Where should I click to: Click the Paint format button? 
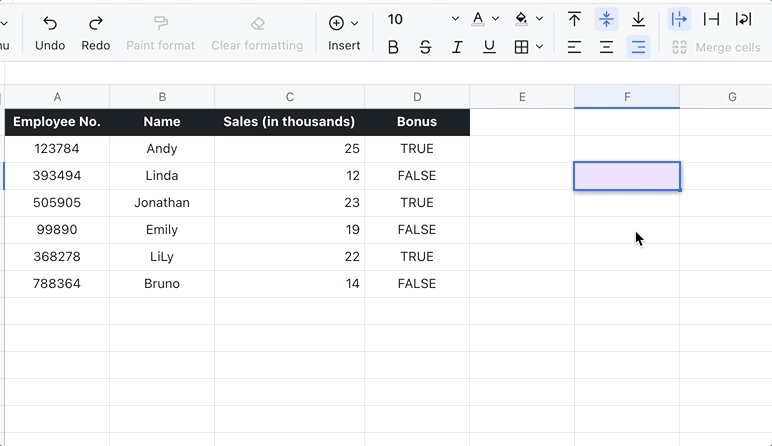click(160, 32)
